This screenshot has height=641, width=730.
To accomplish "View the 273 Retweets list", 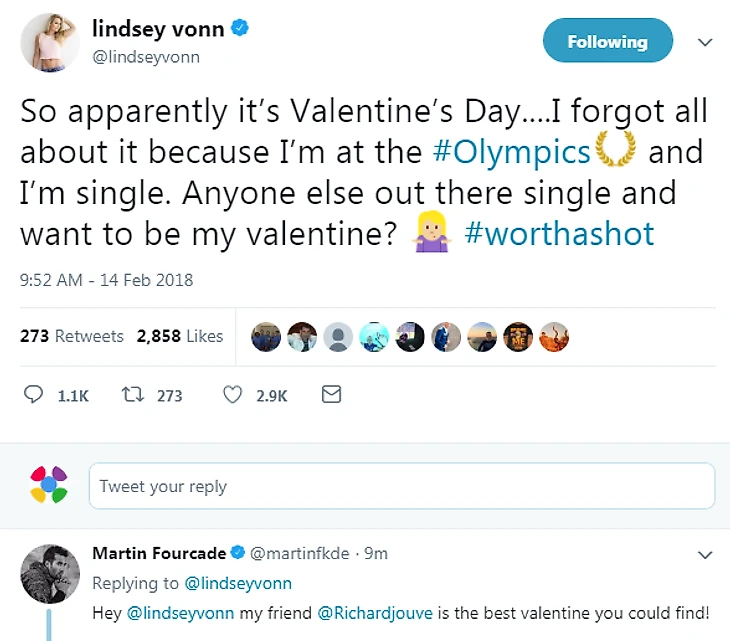I will (x=72, y=336).
